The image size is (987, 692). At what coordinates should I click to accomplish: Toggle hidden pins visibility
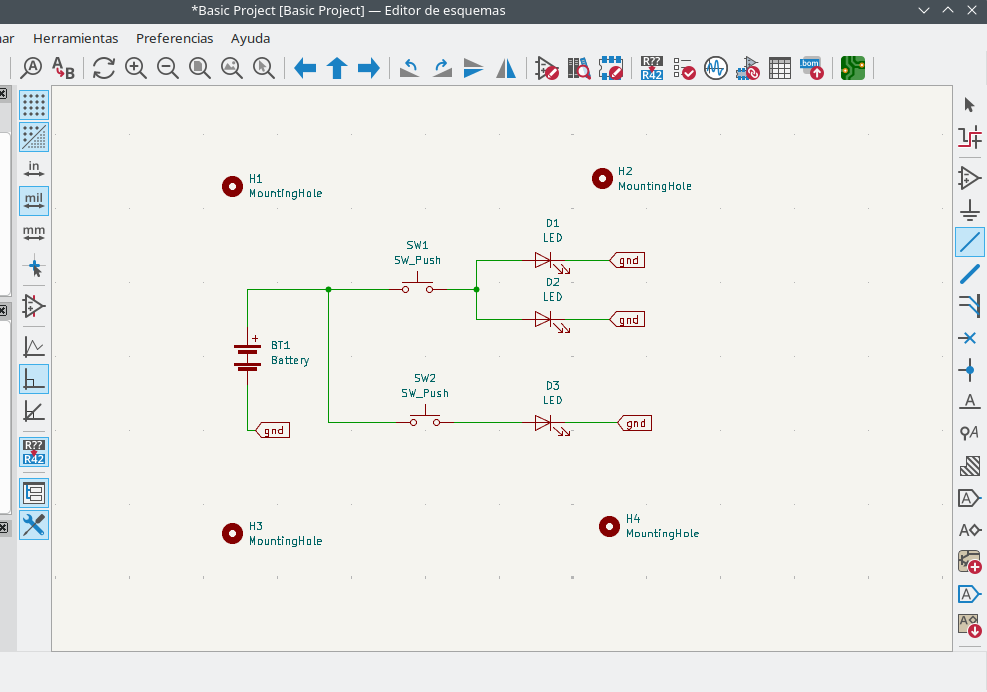click(34, 306)
